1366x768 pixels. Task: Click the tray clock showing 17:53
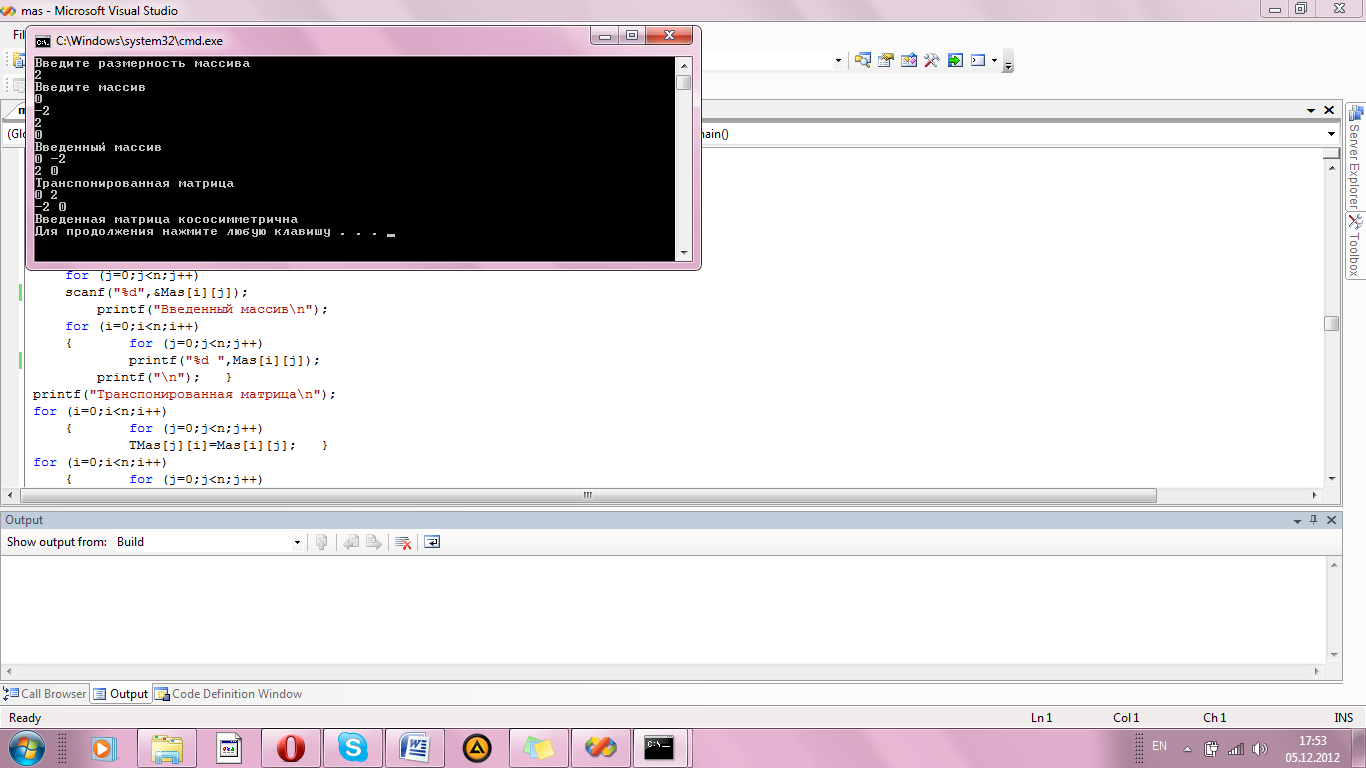[x=1312, y=748]
